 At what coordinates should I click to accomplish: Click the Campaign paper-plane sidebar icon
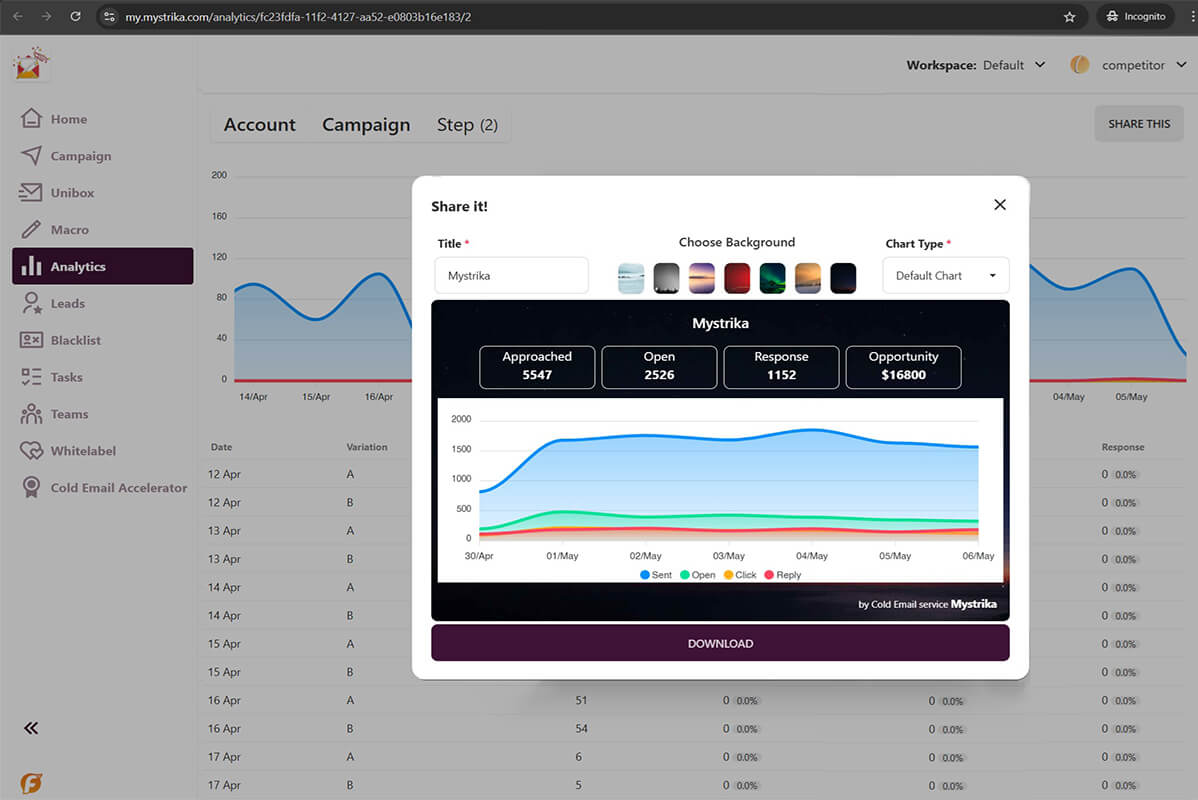click(x=31, y=156)
